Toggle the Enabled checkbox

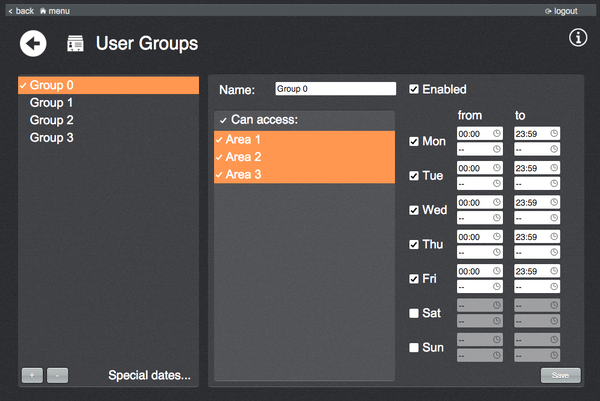(x=414, y=89)
